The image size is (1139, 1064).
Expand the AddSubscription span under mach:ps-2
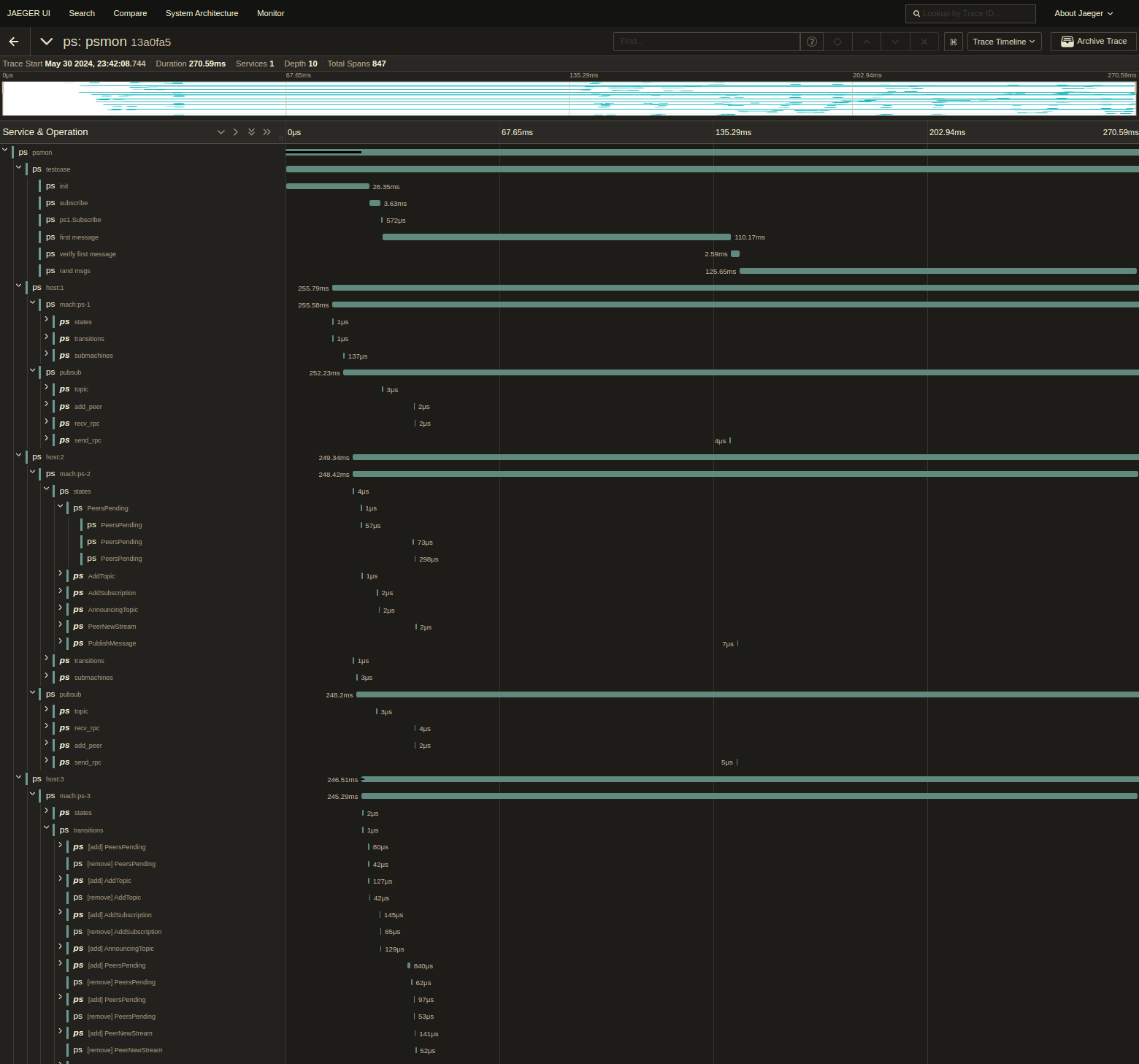tap(61, 591)
